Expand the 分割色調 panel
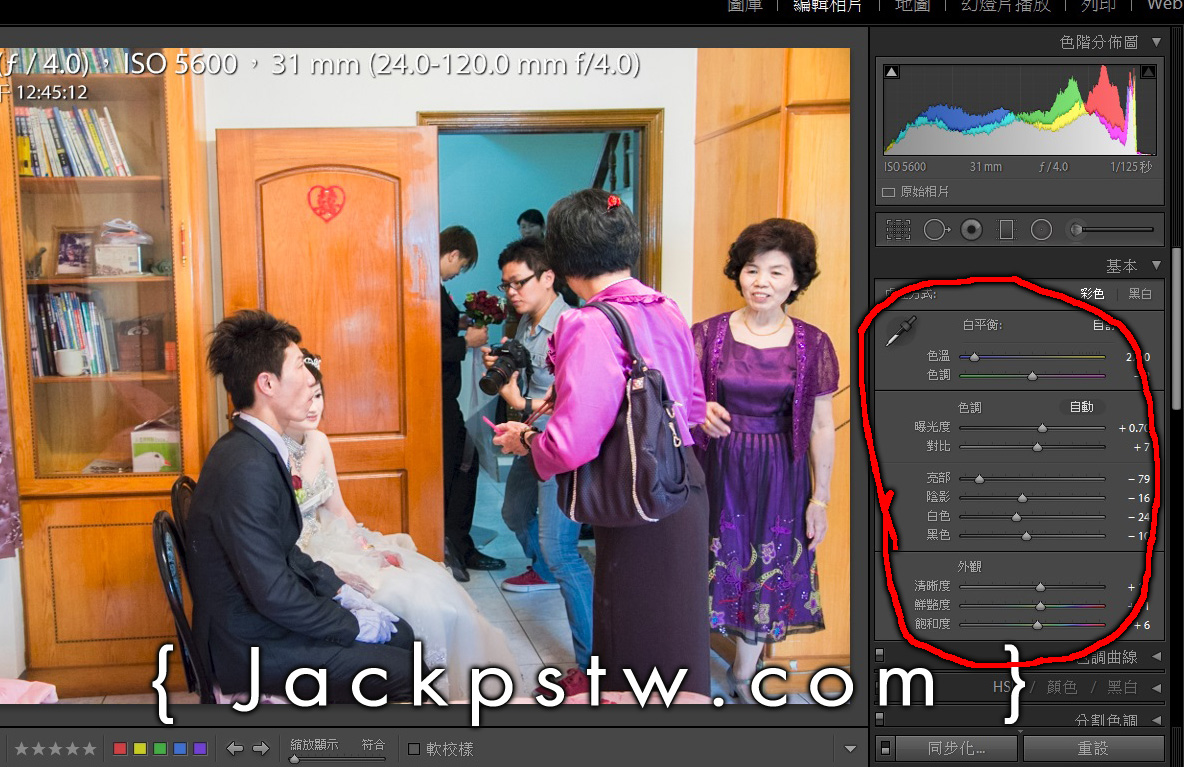 click(x=1156, y=720)
